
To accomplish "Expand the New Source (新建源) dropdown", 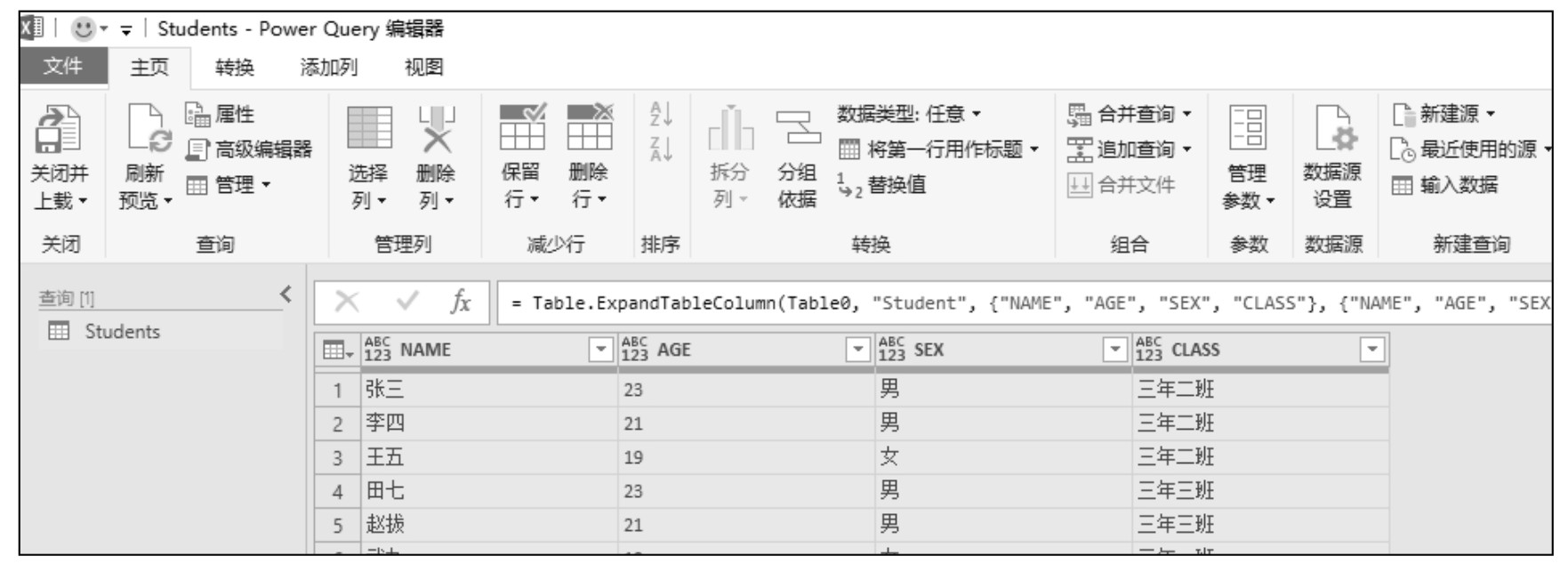I will 1491,114.
